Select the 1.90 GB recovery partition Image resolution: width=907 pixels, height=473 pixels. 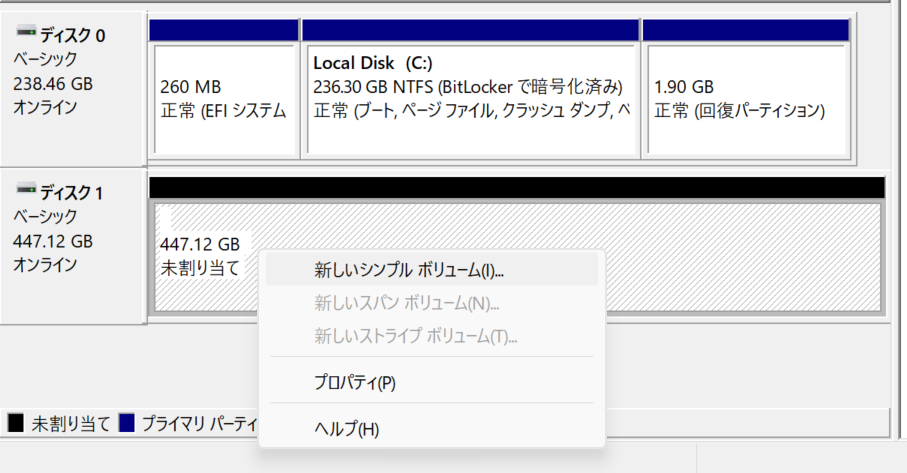(746, 99)
